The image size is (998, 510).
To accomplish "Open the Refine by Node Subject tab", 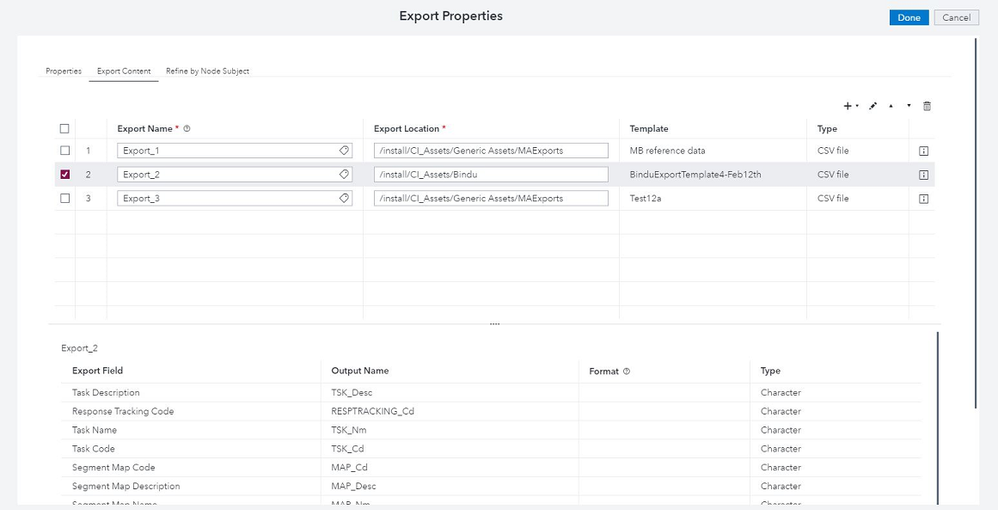I will tap(207, 71).
